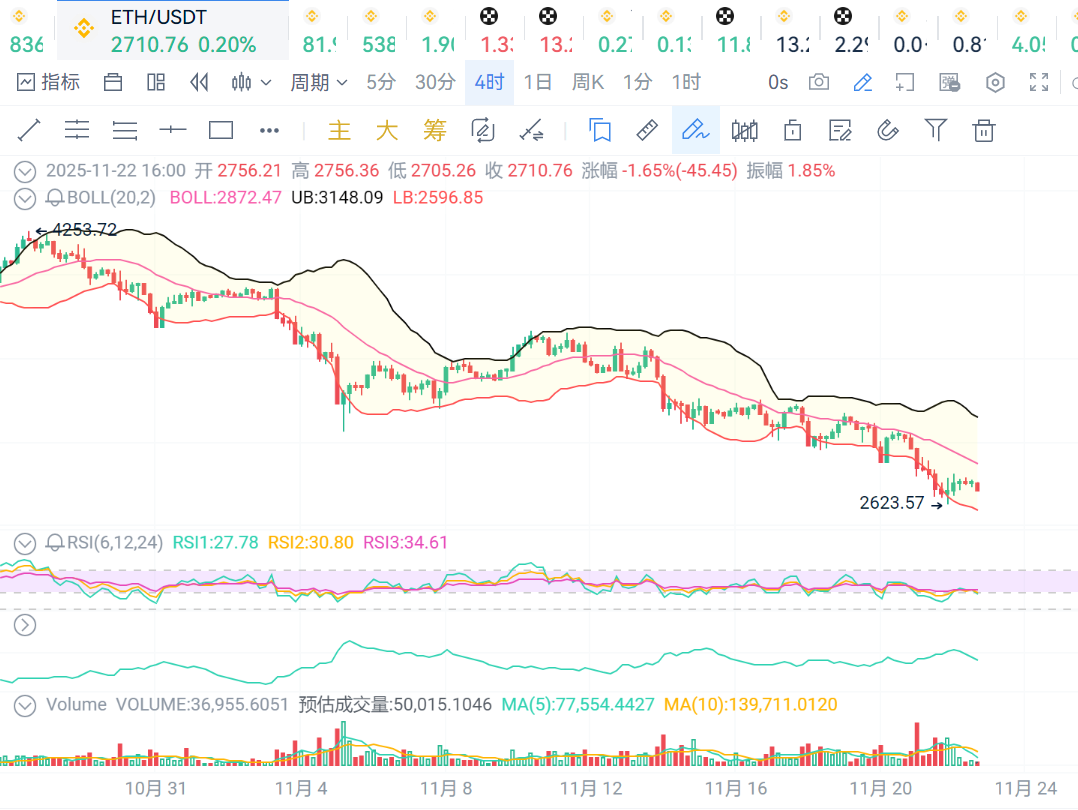Viewport: 1078px width, 810px height.
Task: Click the ruler measurement tool
Action: point(647,130)
